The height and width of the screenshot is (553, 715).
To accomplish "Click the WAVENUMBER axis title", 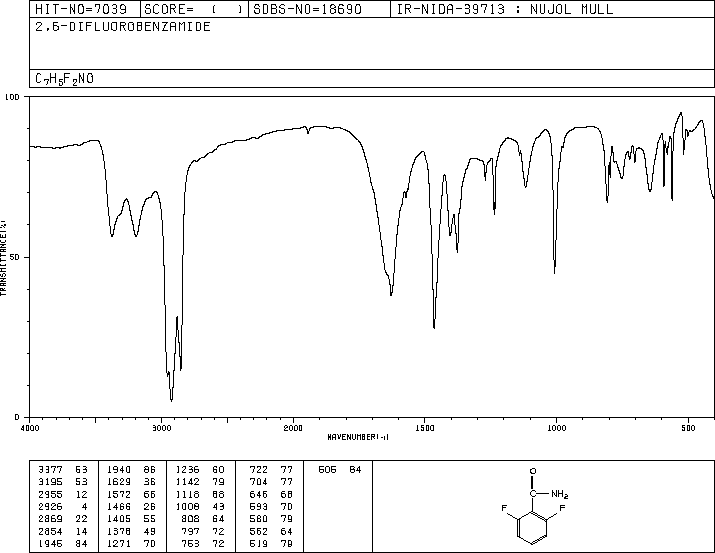I will point(358,437).
